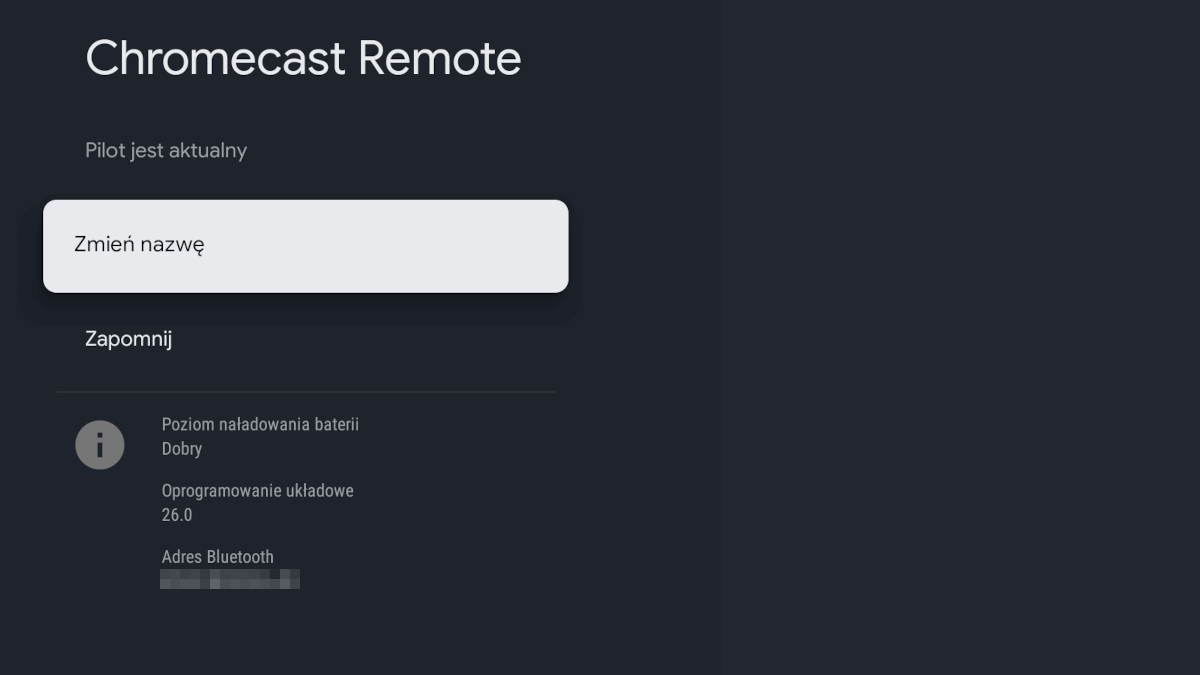Click the "Poziom naładowania baterii" label
The height and width of the screenshot is (675, 1200).
tap(261, 423)
